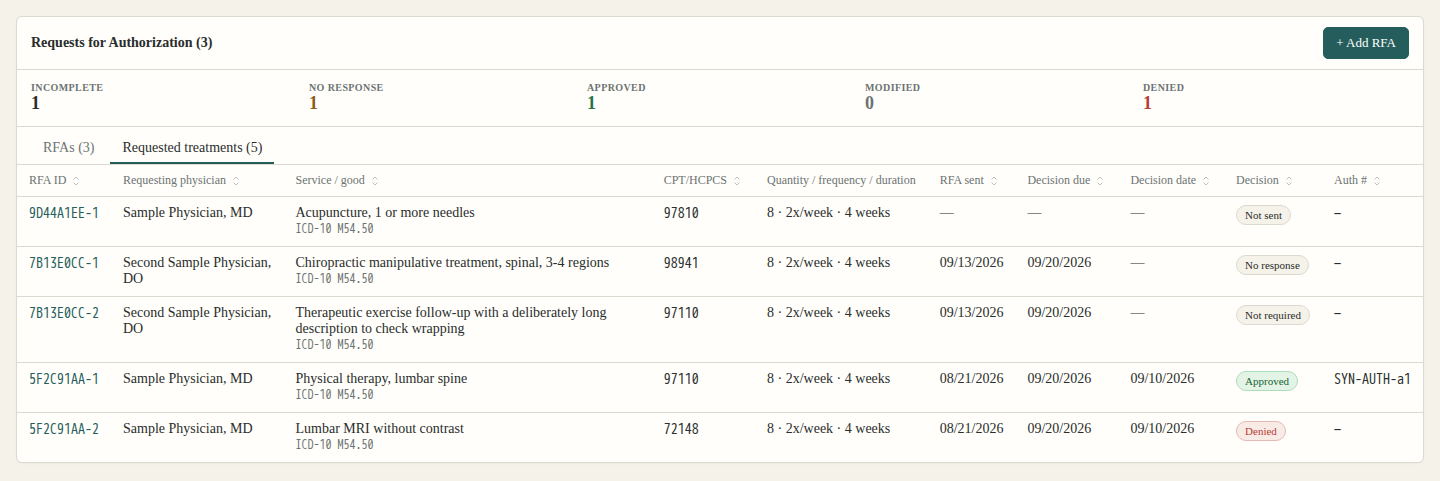Switch to the RFAs (3) tab
The height and width of the screenshot is (481, 1440).
pos(69,147)
